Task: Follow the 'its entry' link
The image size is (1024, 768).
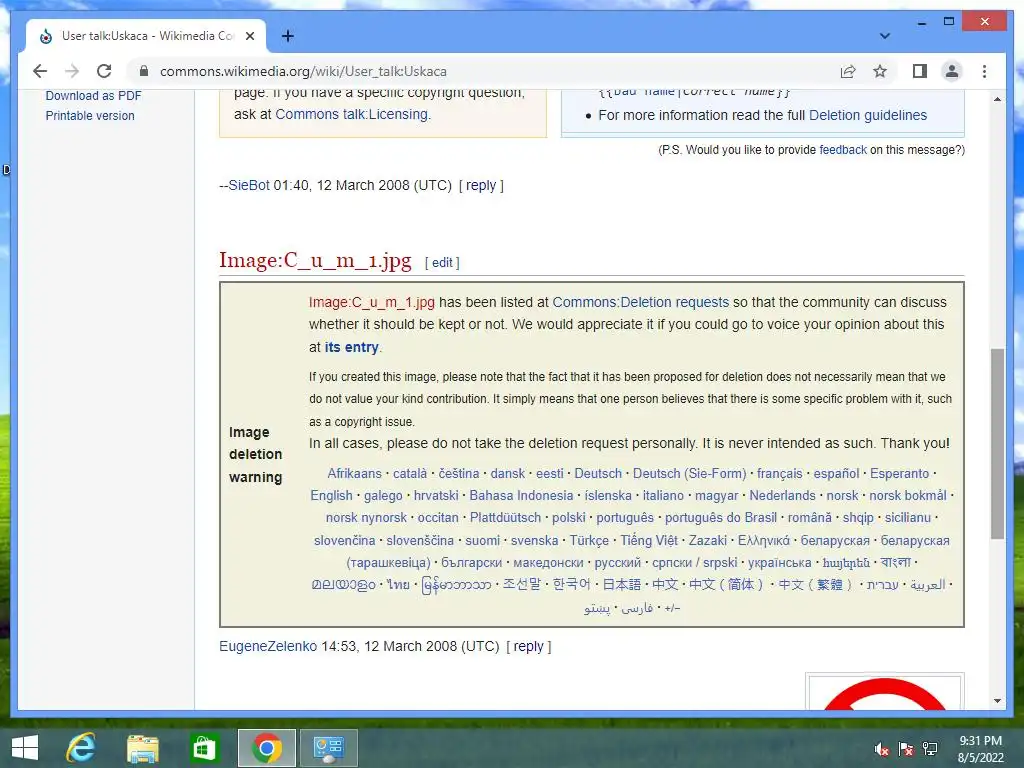Action: pos(351,347)
